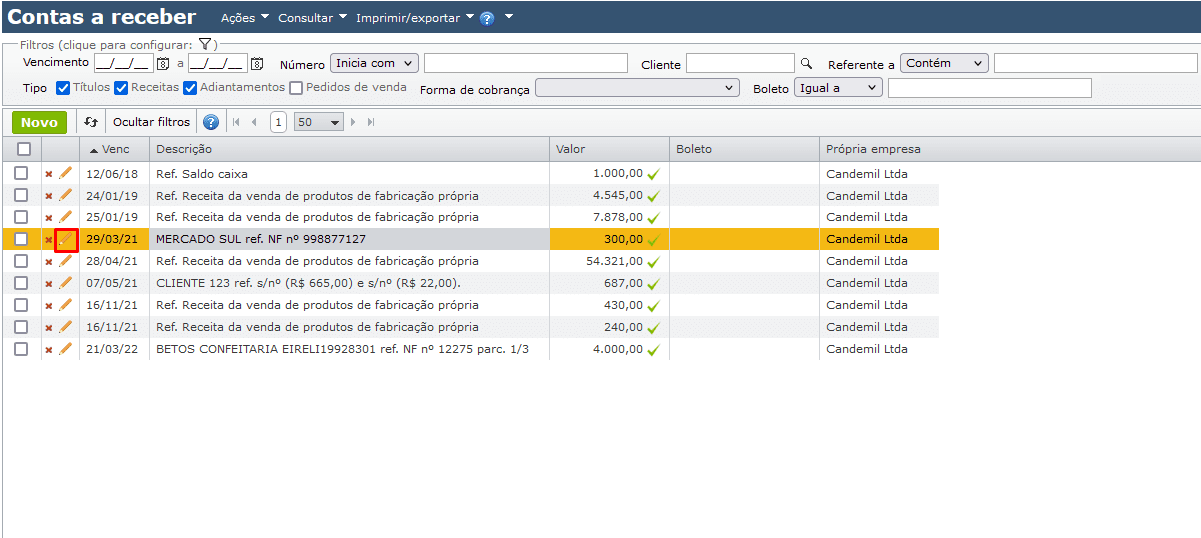Click the blue help icon in the grid toolbar
This screenshot has width=1201, height=538.
pos(211,122)
